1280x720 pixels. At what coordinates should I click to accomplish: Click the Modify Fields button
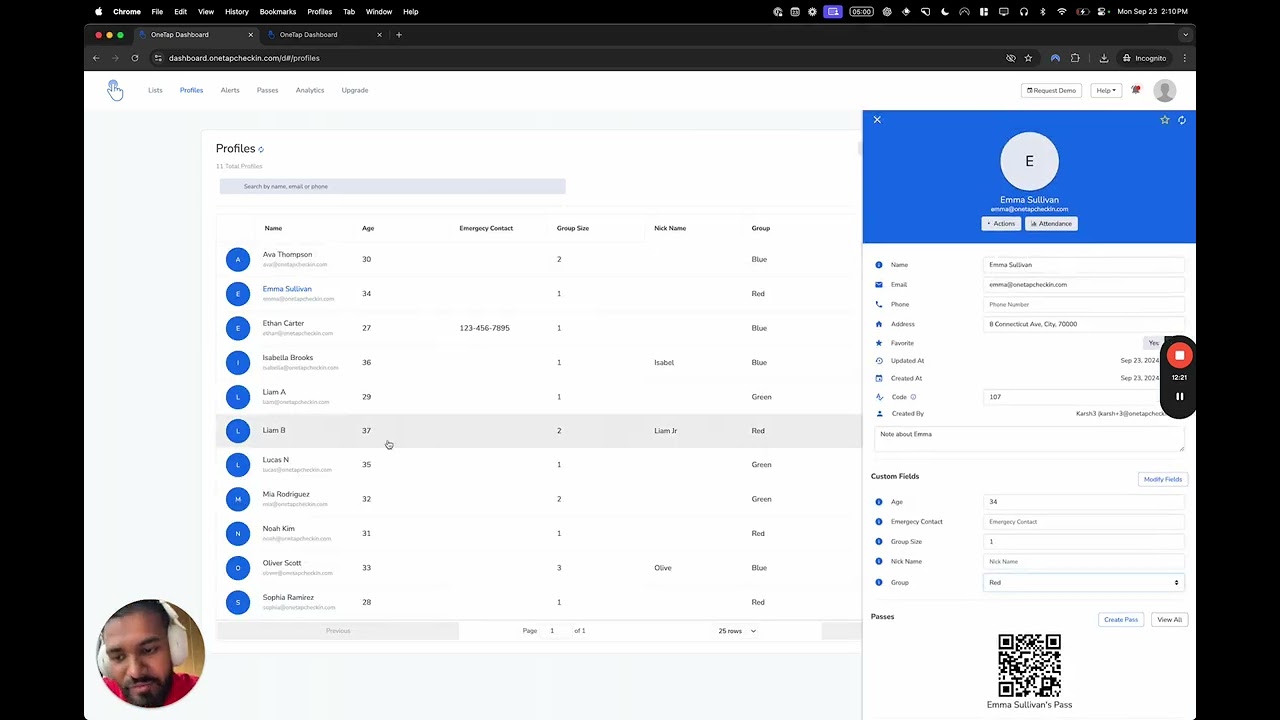click(1162, 480)
